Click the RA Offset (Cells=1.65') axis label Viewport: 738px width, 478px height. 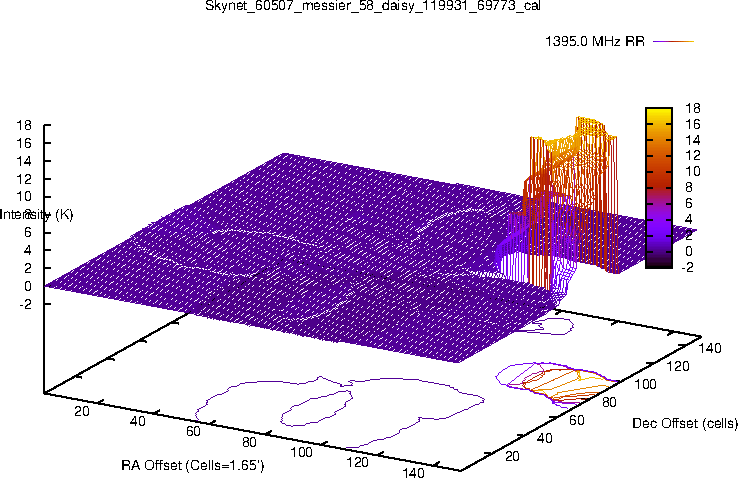coord(193,465)
